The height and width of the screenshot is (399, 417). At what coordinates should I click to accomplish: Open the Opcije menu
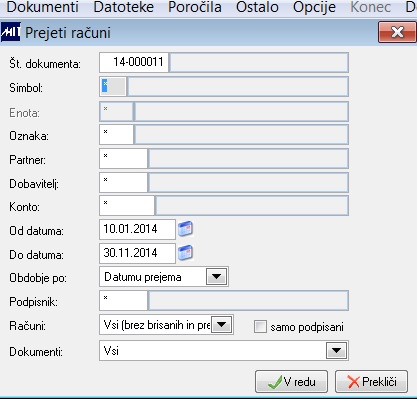(x=314, y=7)
